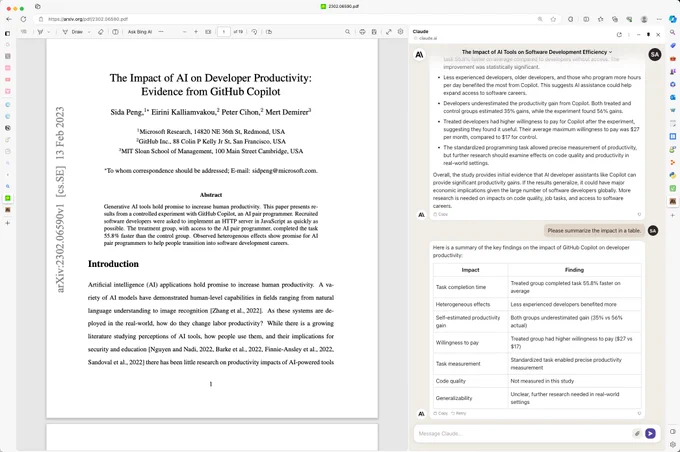The image size is (680, 452).
Task: Zoom out with the minus button
Action: [184, 32]
